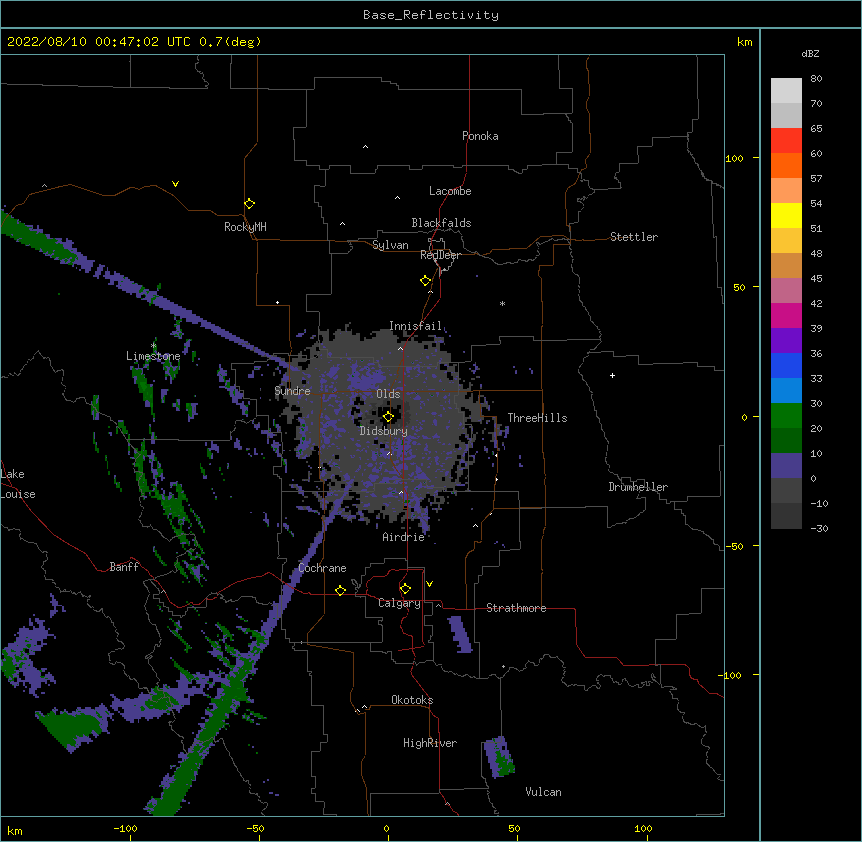Click the Vulcan city label
Viewport: 862px width, 842px height.
tap(543, 792)
